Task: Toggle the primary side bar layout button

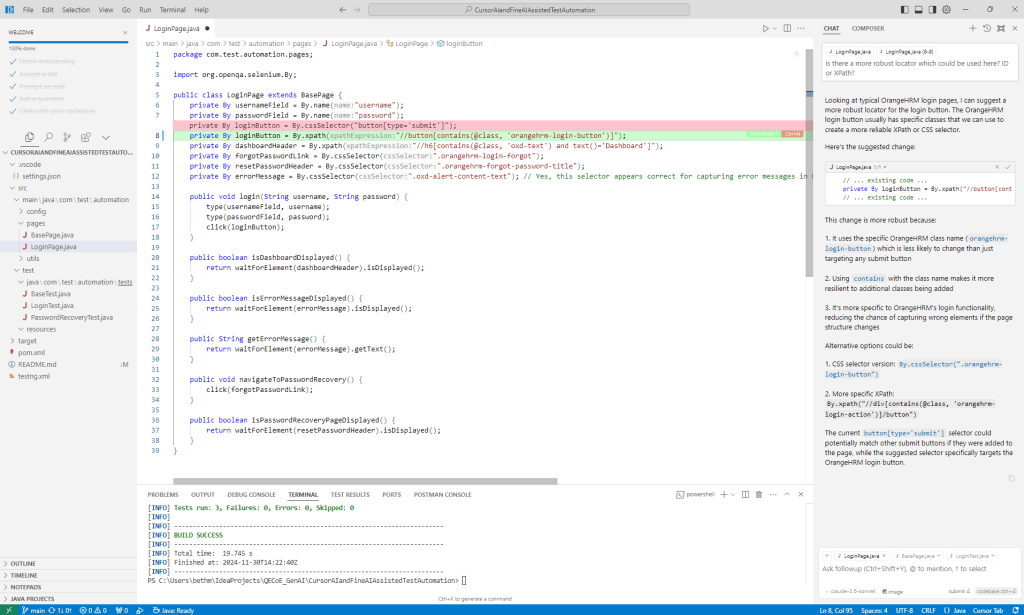Action: (905, 9)
